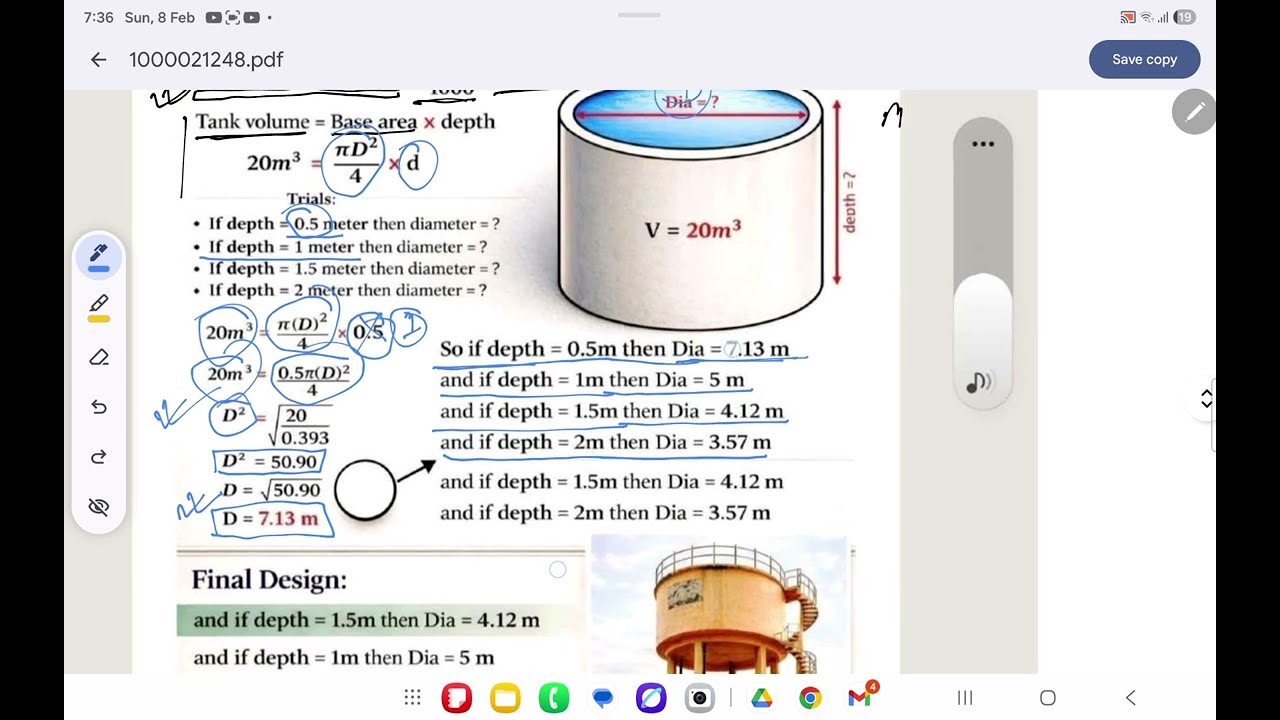Open the yellow My Files app
Viewport: 1280px width, 720px height.
click(506, 698)
